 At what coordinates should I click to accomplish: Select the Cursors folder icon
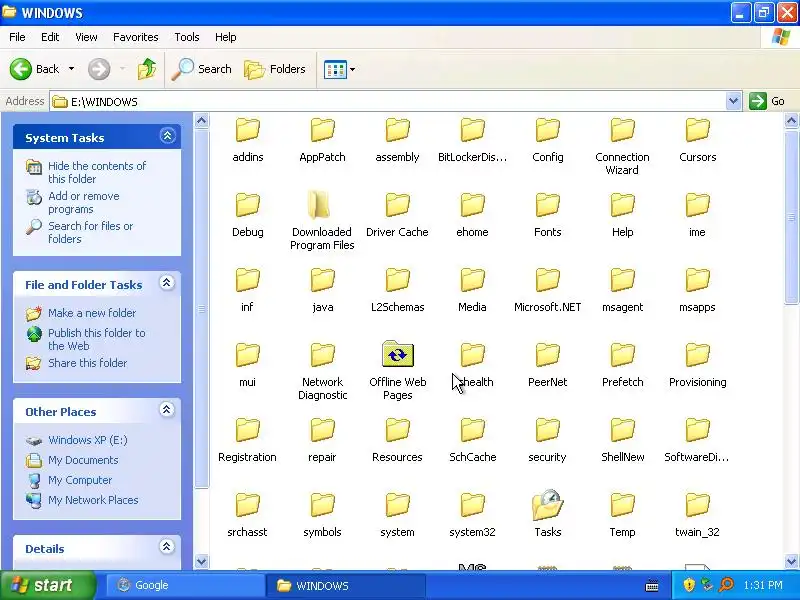pyautogui.click(x=697, y=130)
